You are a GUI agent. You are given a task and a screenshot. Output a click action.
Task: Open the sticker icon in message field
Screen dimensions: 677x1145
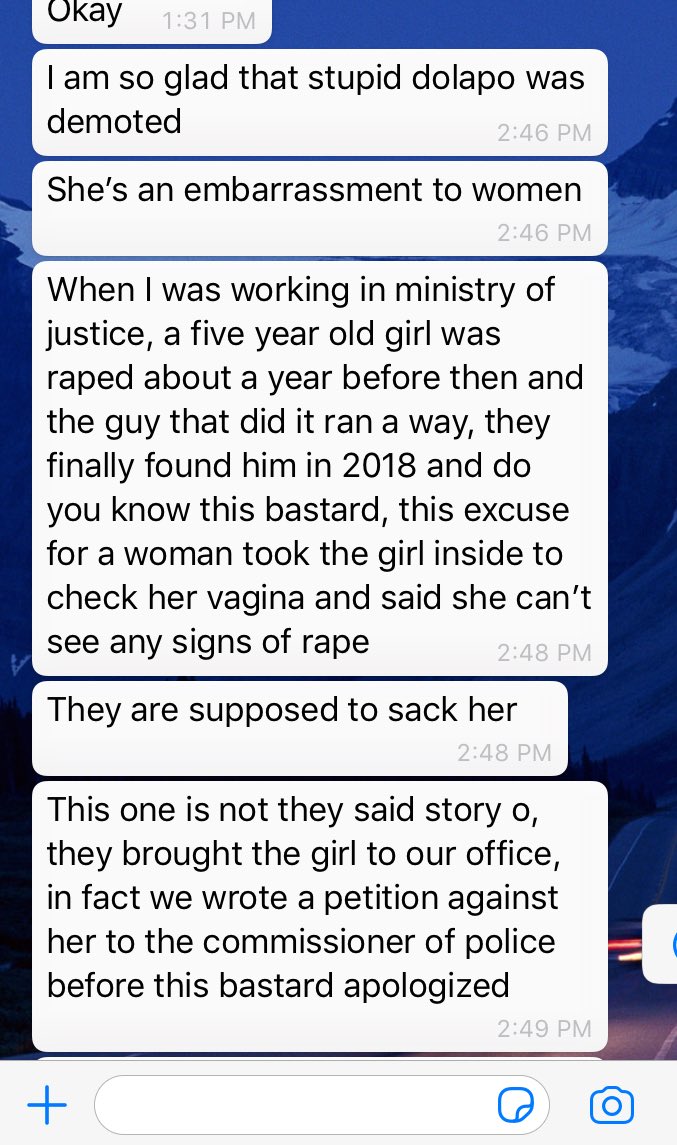point(515,1105)
